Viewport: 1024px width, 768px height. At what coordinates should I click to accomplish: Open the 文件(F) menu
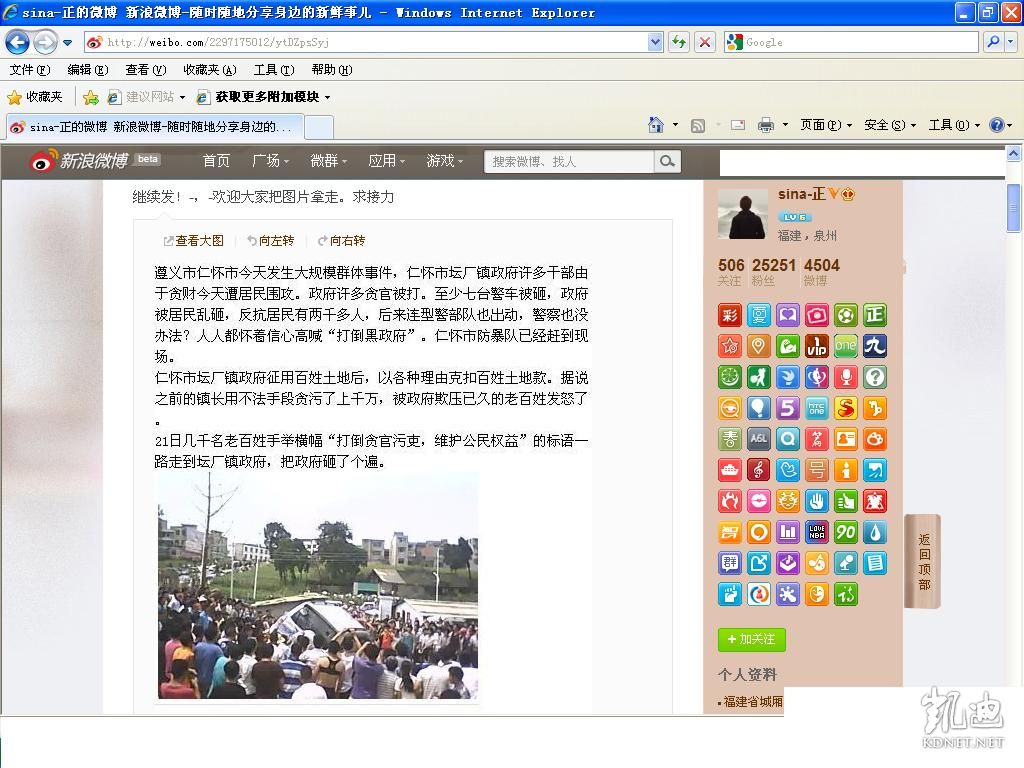click(29, 70)
